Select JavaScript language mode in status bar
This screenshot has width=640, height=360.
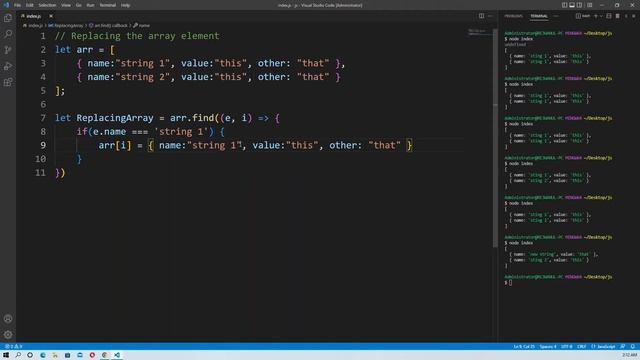[603, 346]
